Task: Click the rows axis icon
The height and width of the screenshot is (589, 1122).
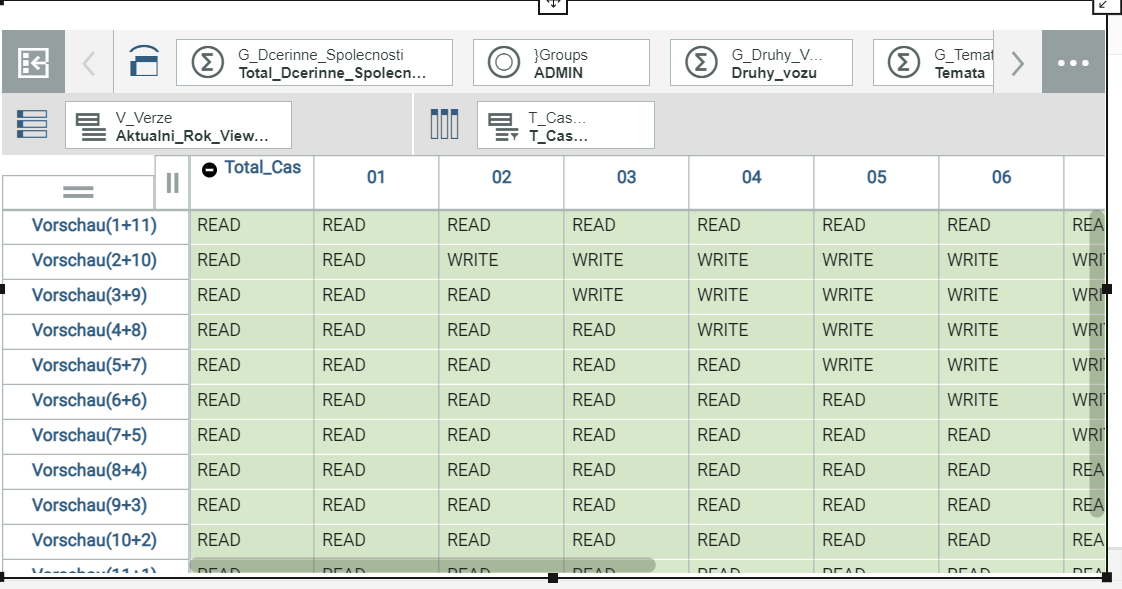Action: pyautogui.click(x=32, y=124)
